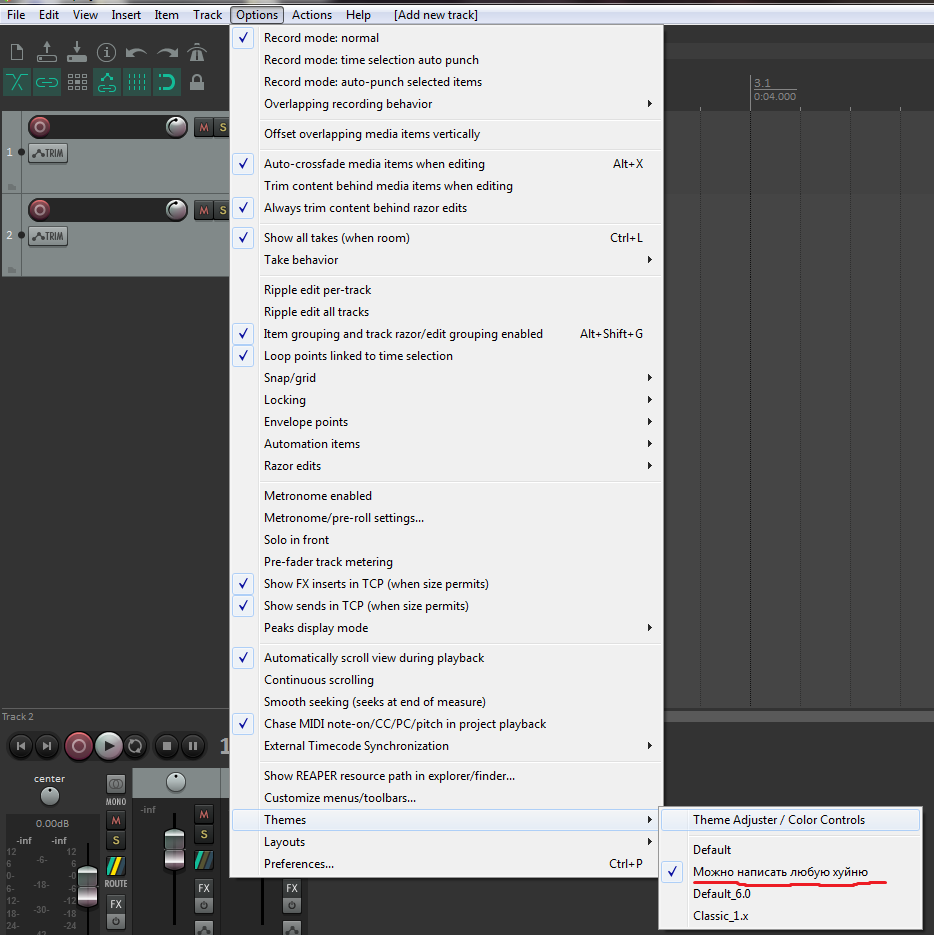The width and height of the screenshot is (934, 935).
Task: Toggle envelope points move icon
Action: tap(107, 82)
